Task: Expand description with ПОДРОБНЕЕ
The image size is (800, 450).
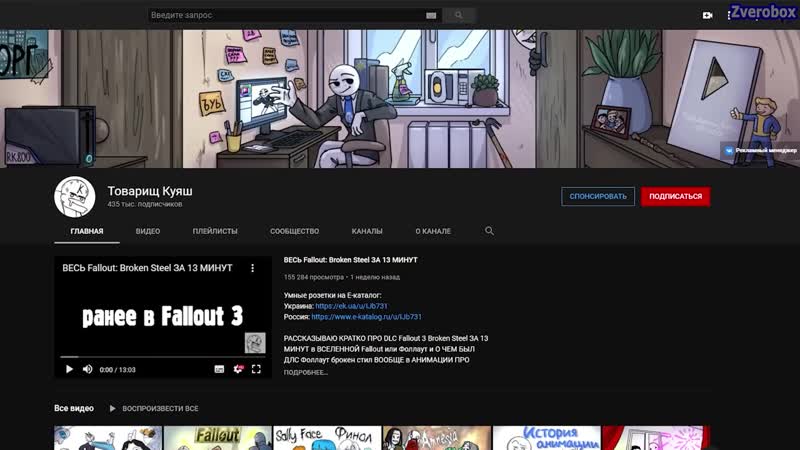Action: pyautogui.click(x=306, y=372)
